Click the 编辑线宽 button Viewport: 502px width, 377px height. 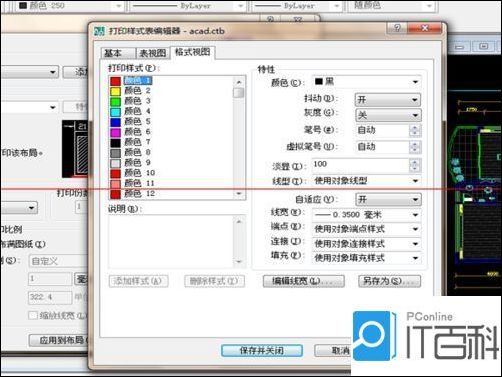[304, 281]
